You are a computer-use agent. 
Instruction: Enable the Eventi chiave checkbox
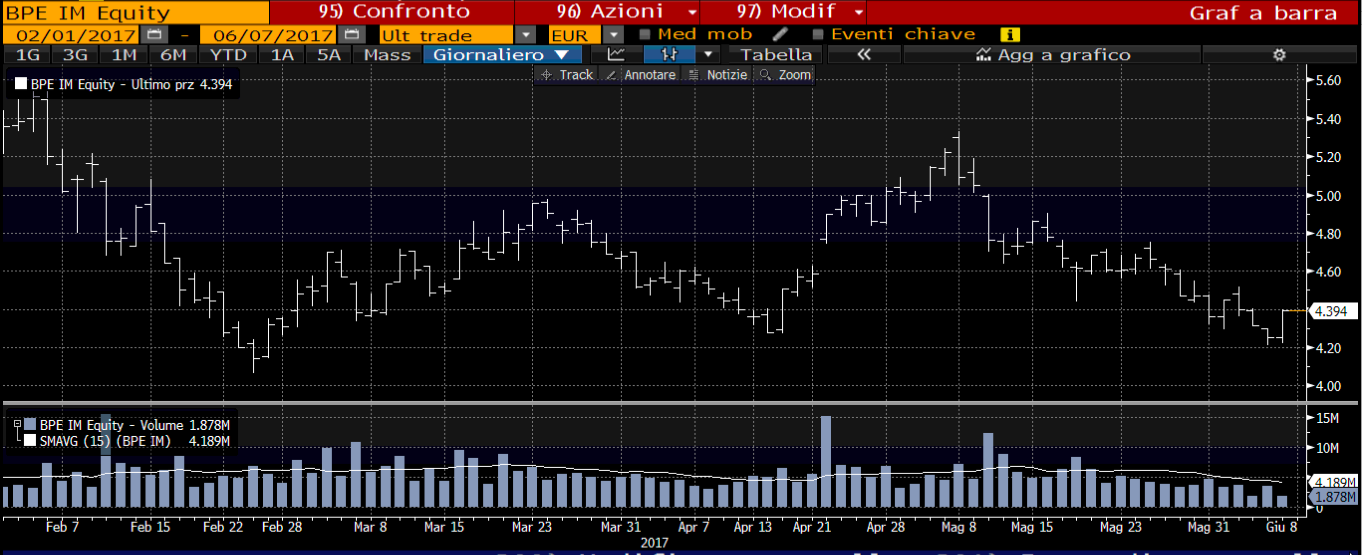tap(818, 34)
